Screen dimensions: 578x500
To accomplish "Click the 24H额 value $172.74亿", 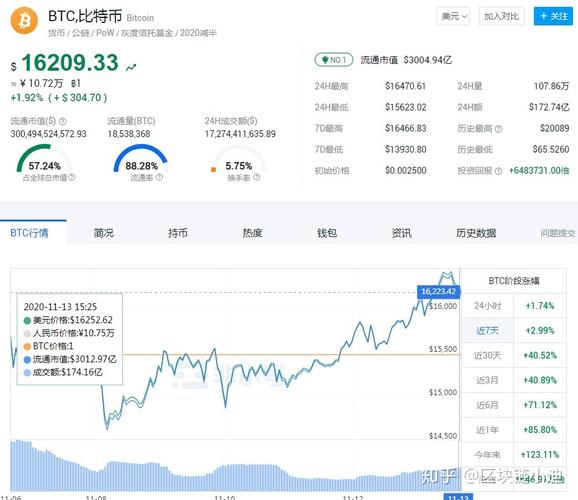I will click(549, 107).
